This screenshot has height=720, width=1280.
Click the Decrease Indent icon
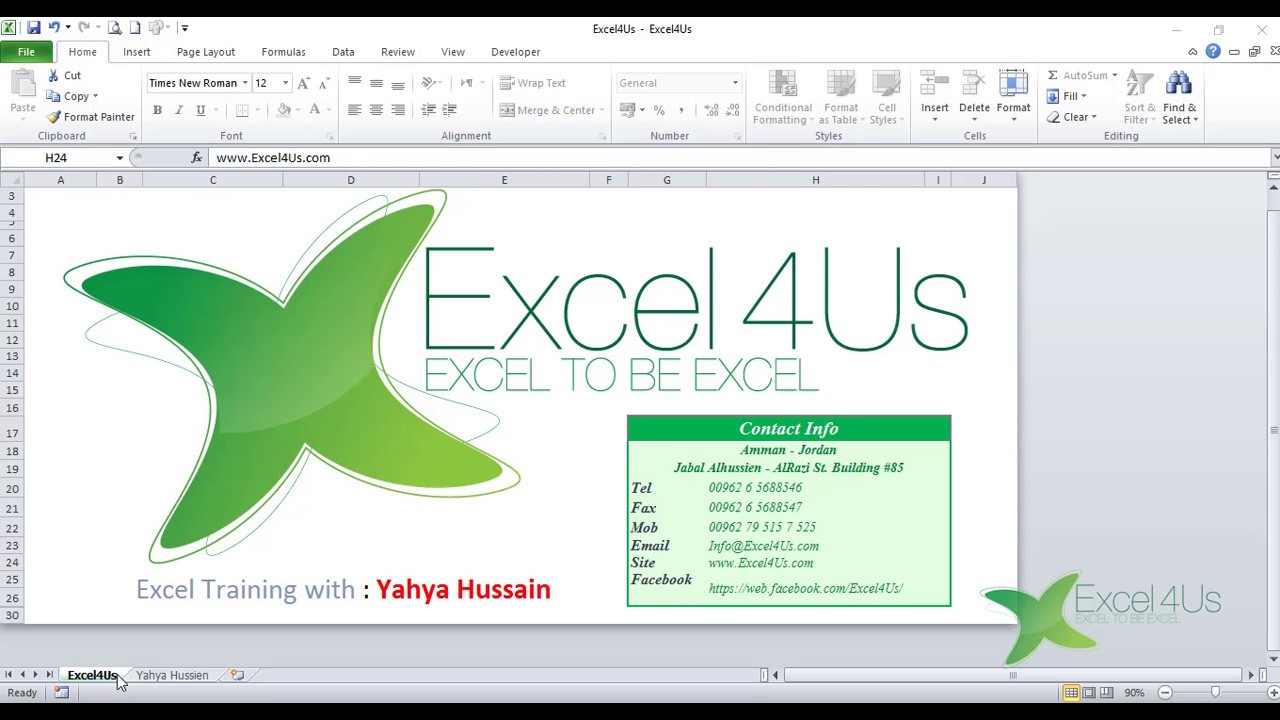[428, 110]
